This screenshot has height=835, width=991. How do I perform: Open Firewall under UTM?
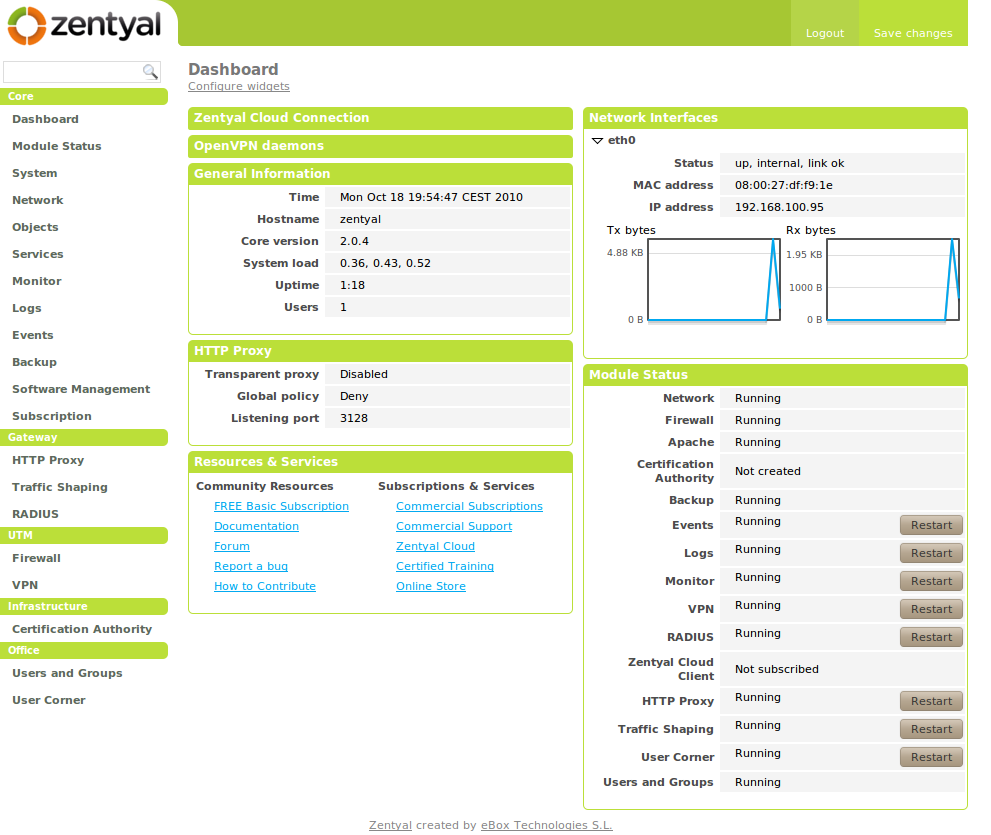[37, 558]
